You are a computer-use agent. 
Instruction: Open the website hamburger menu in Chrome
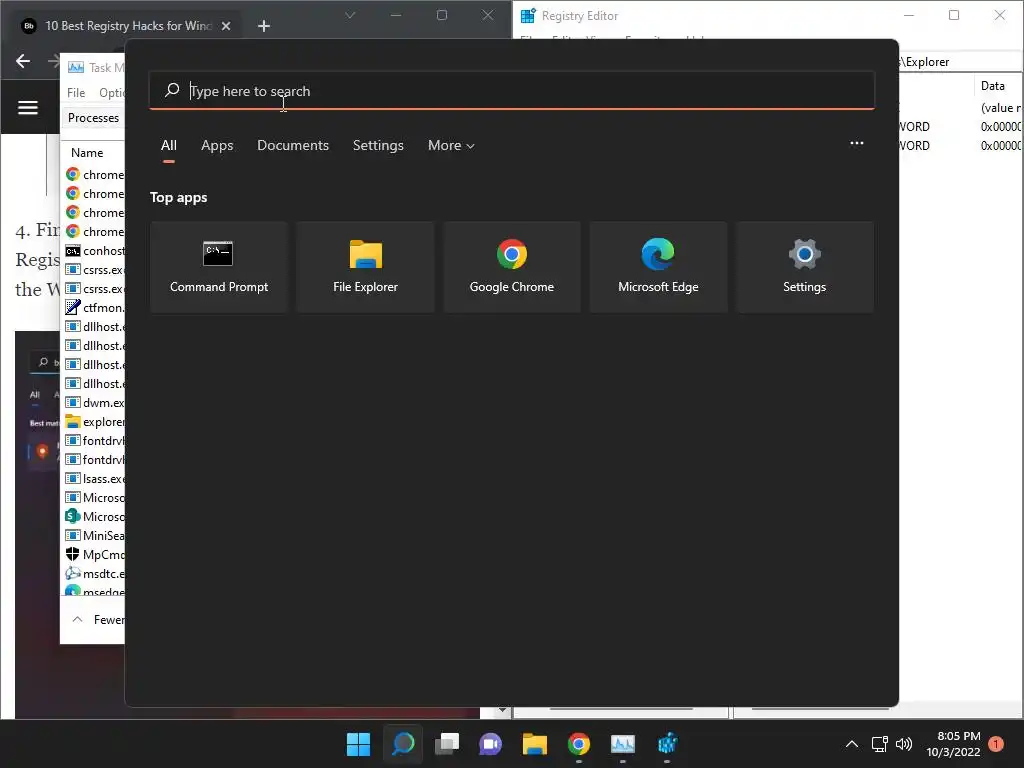click(27, 107)
